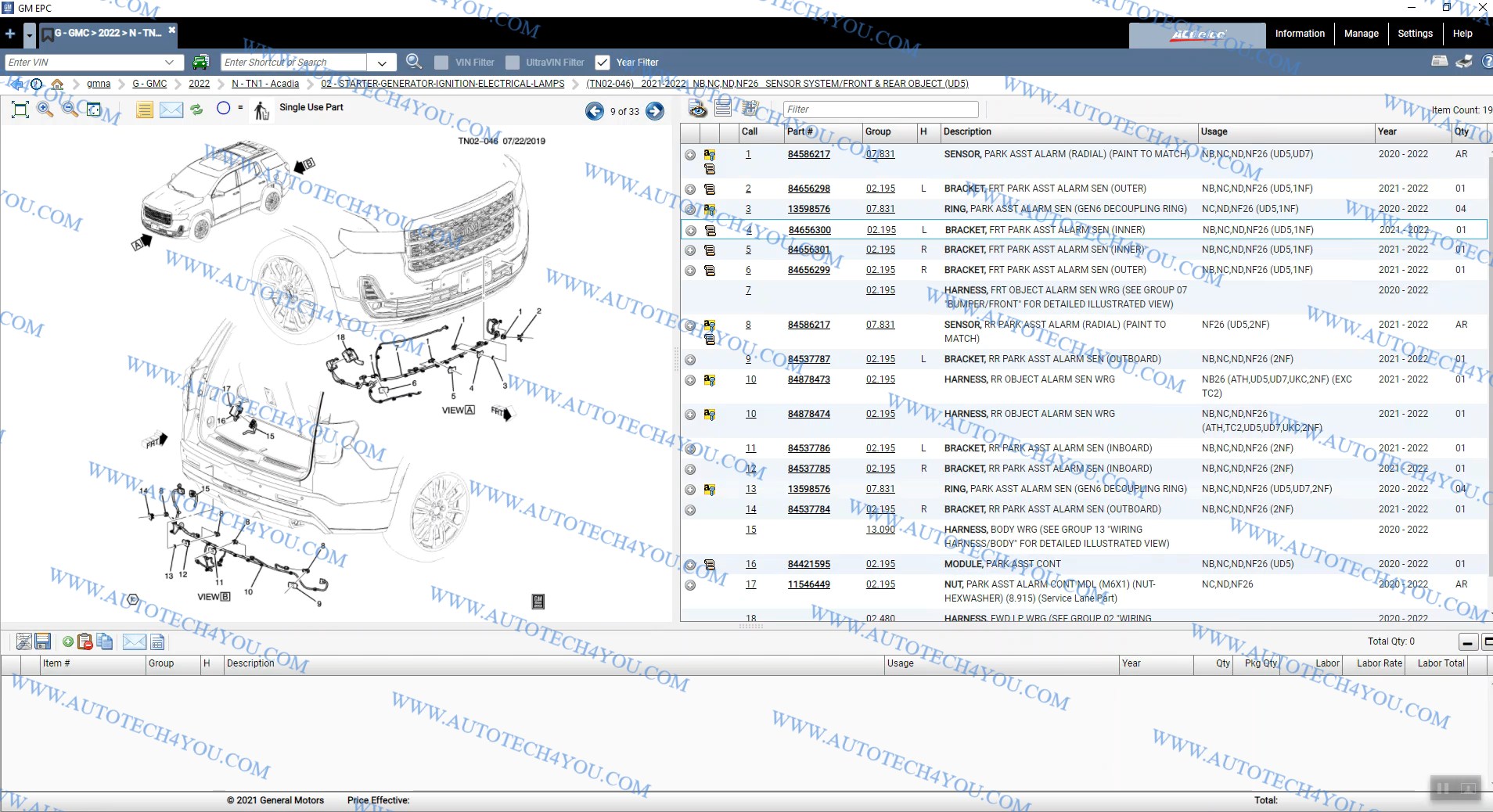The image size is (1493, 812).
Task: Open the Information menu
Action: 1300,34
